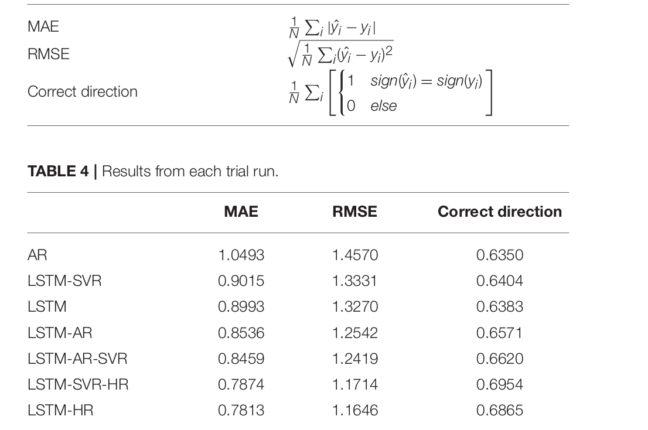Click the Correct direction metric label above Table 4
Viewport: 648px width, 430px height.
click(82, 92)
